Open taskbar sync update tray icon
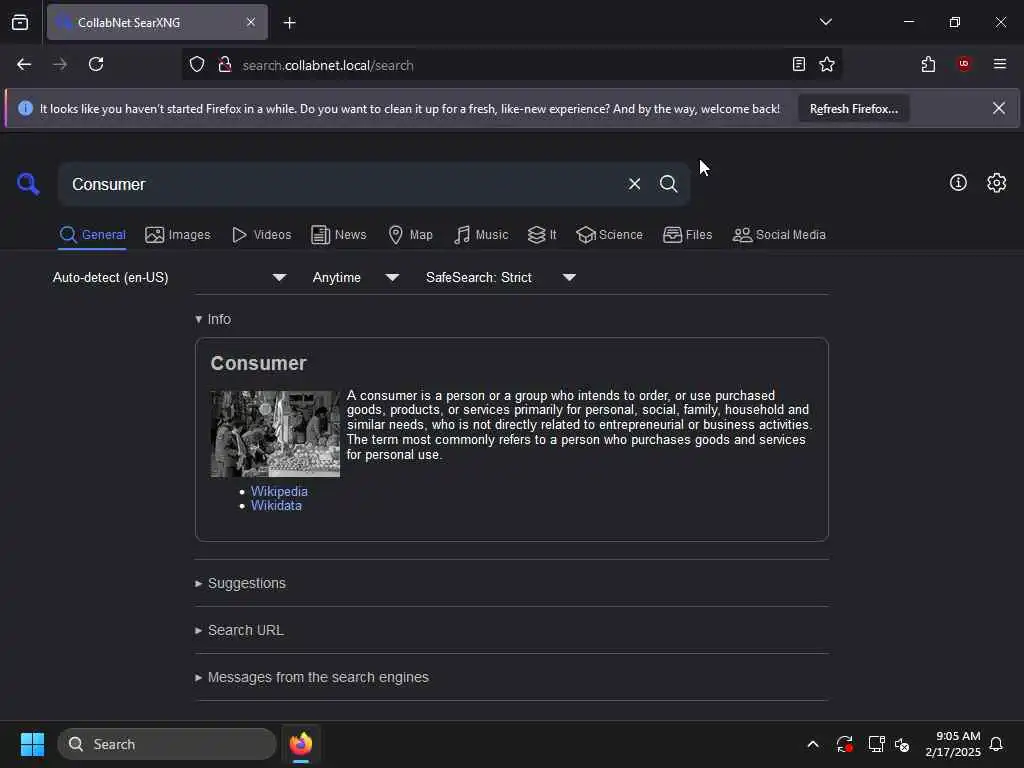Screen dimensions: 1024x768 844,744
